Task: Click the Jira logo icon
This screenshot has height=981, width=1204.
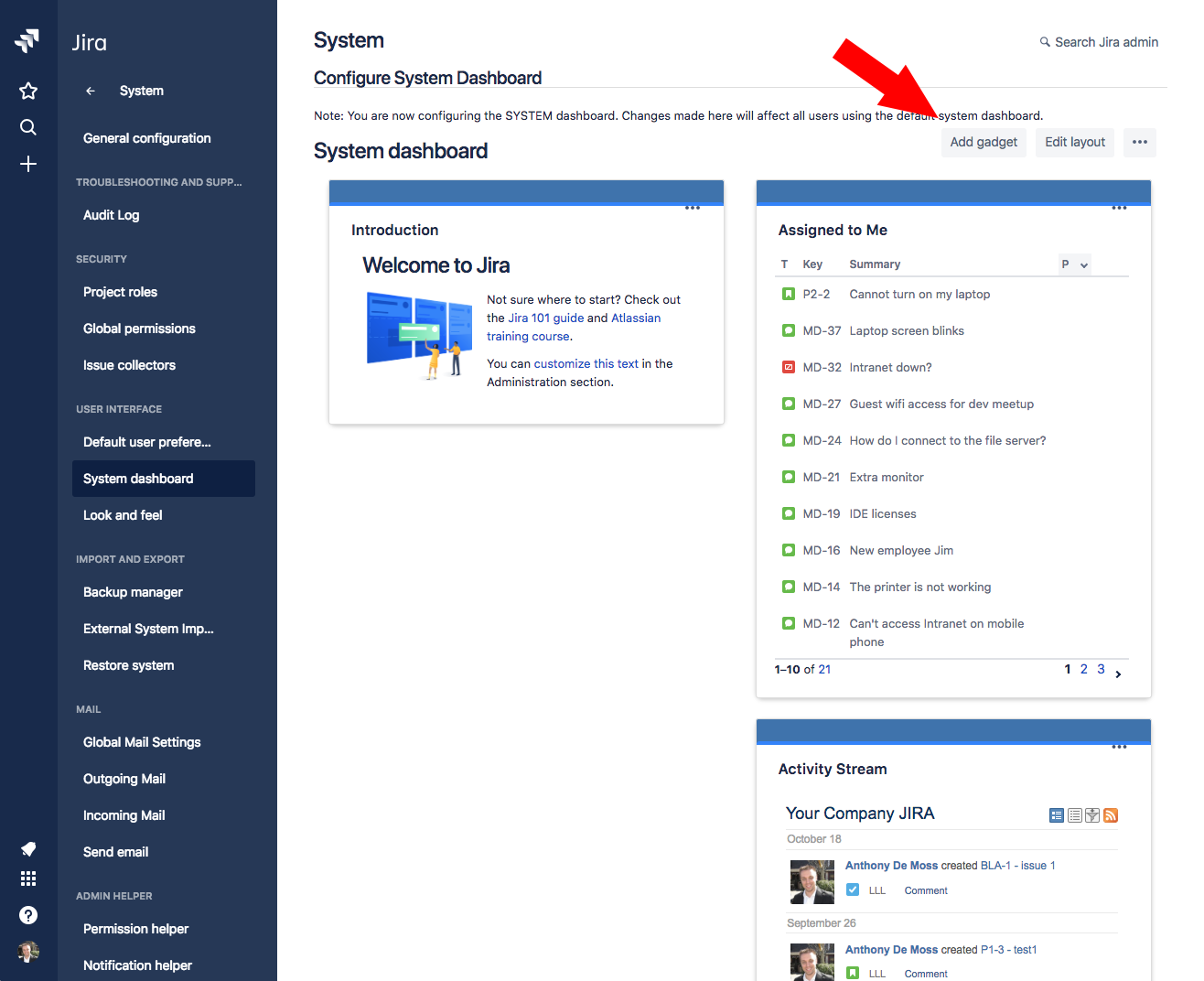Action: pyautogui.click(x=27, y=41)
